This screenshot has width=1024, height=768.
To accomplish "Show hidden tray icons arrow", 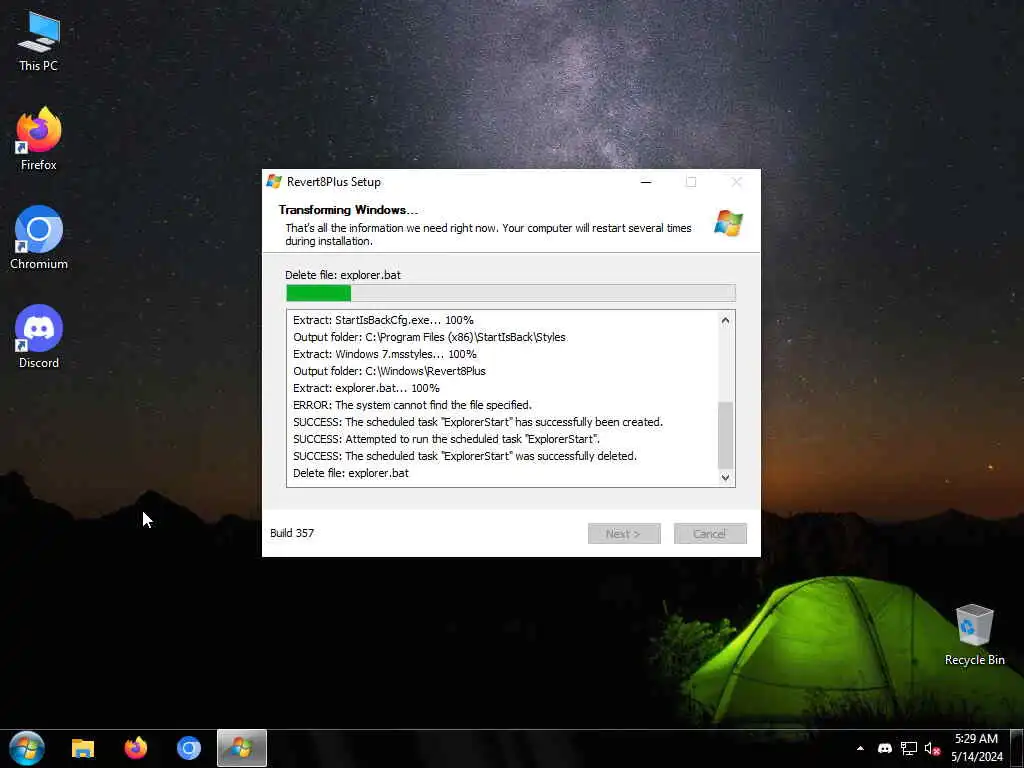I will [860, 748].
